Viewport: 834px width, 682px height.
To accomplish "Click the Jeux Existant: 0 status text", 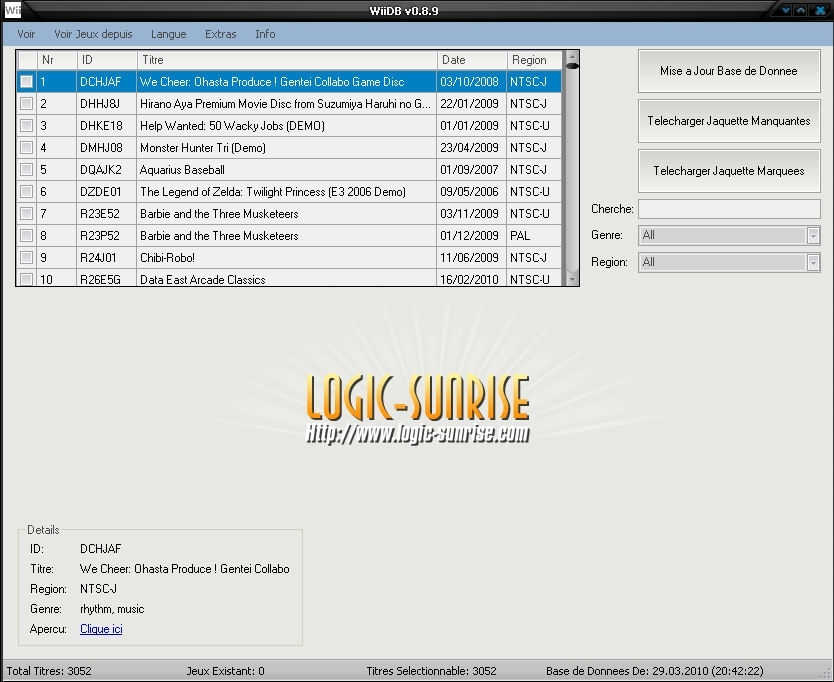I will click(x=226, y=671).
